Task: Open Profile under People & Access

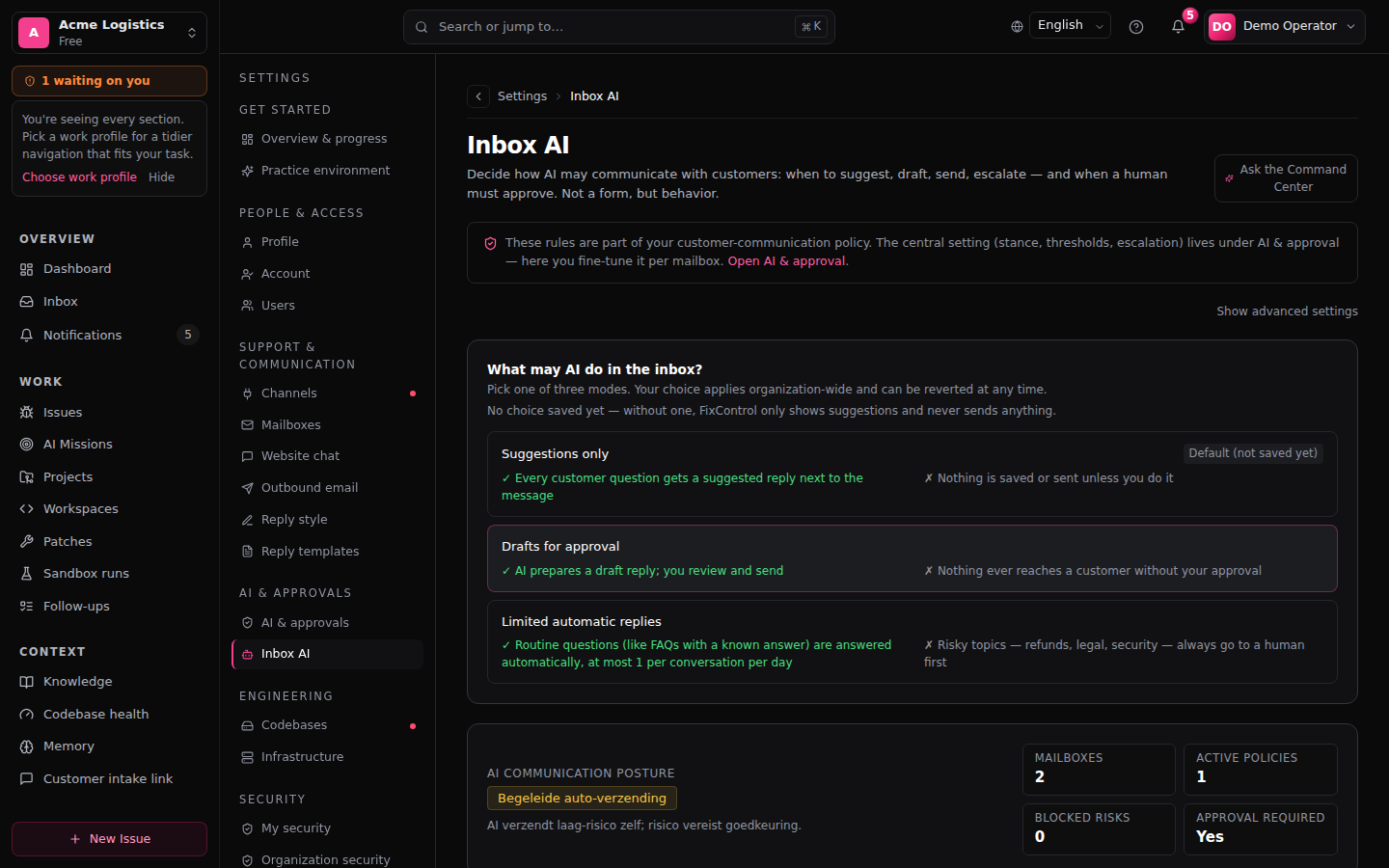Action: coord(327,242)
